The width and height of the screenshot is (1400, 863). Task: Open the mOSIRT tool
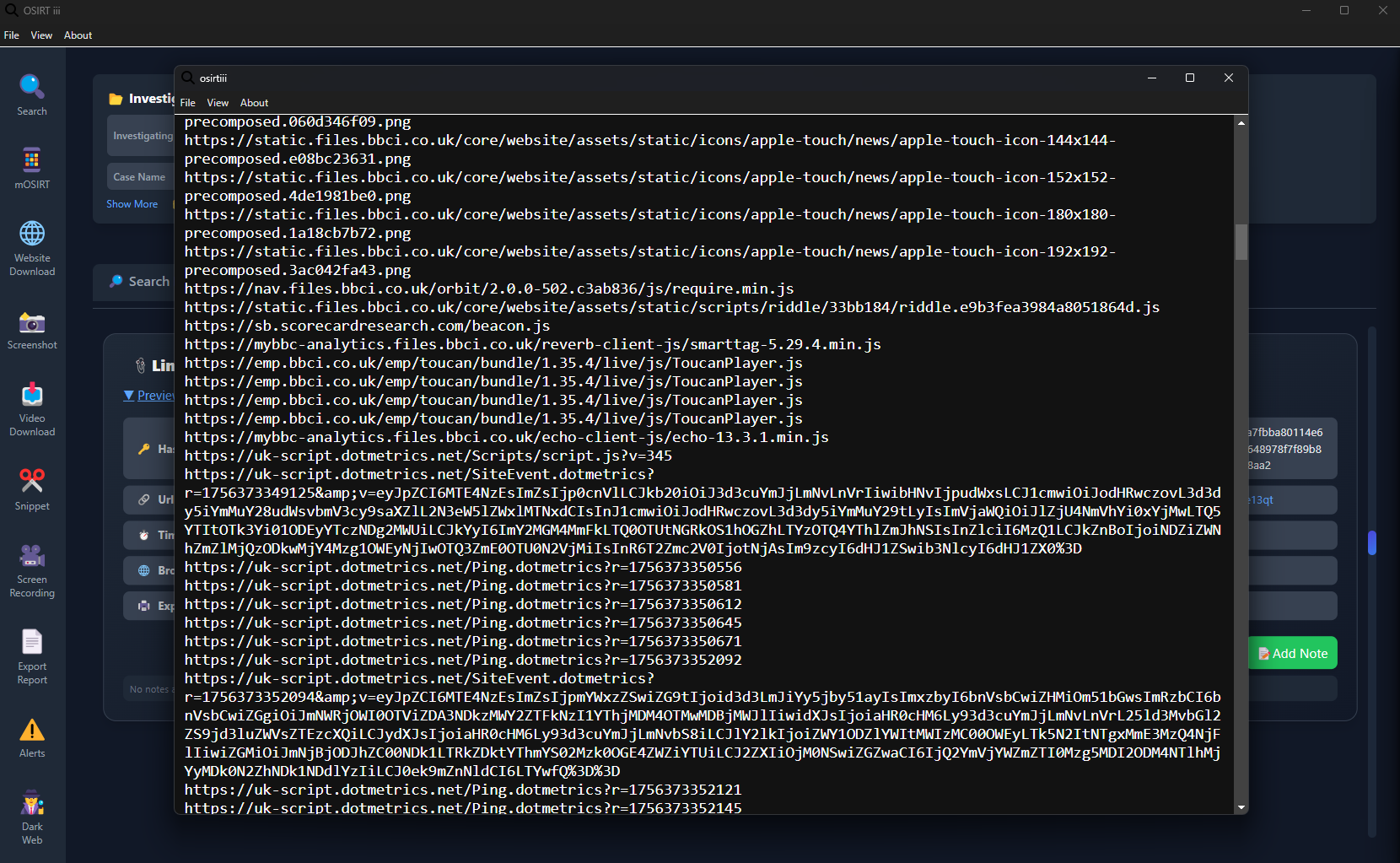click(x=31, y=167)
